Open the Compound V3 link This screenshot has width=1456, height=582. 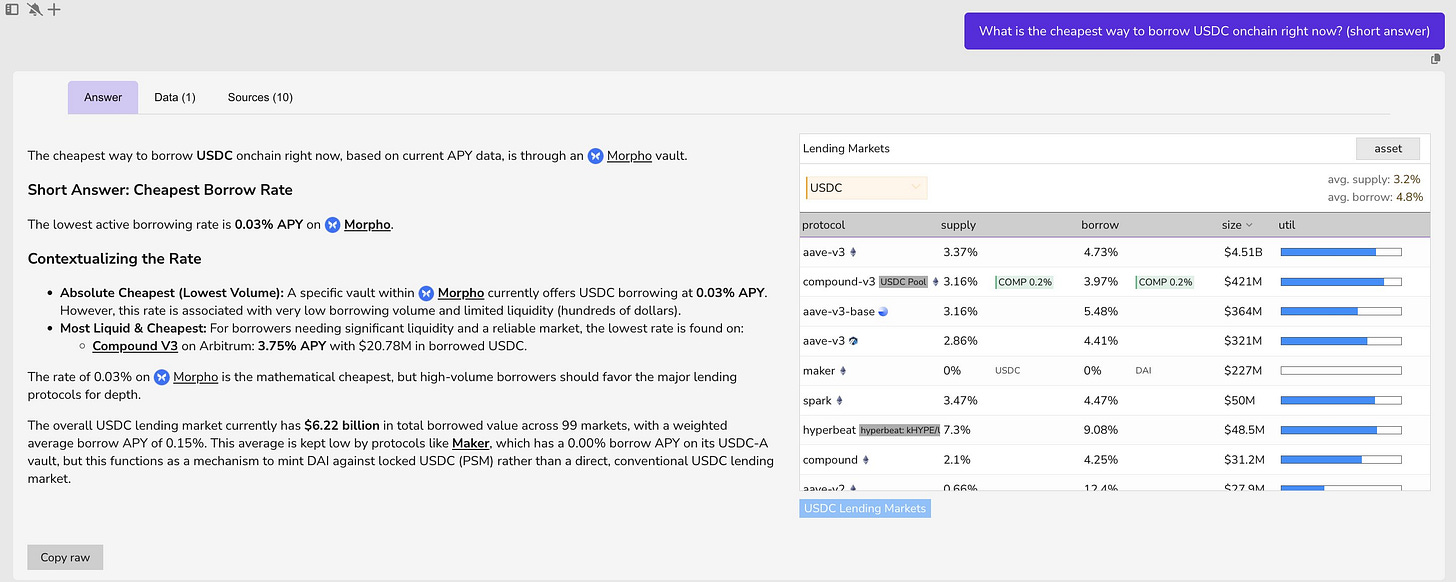coord(135,346)
